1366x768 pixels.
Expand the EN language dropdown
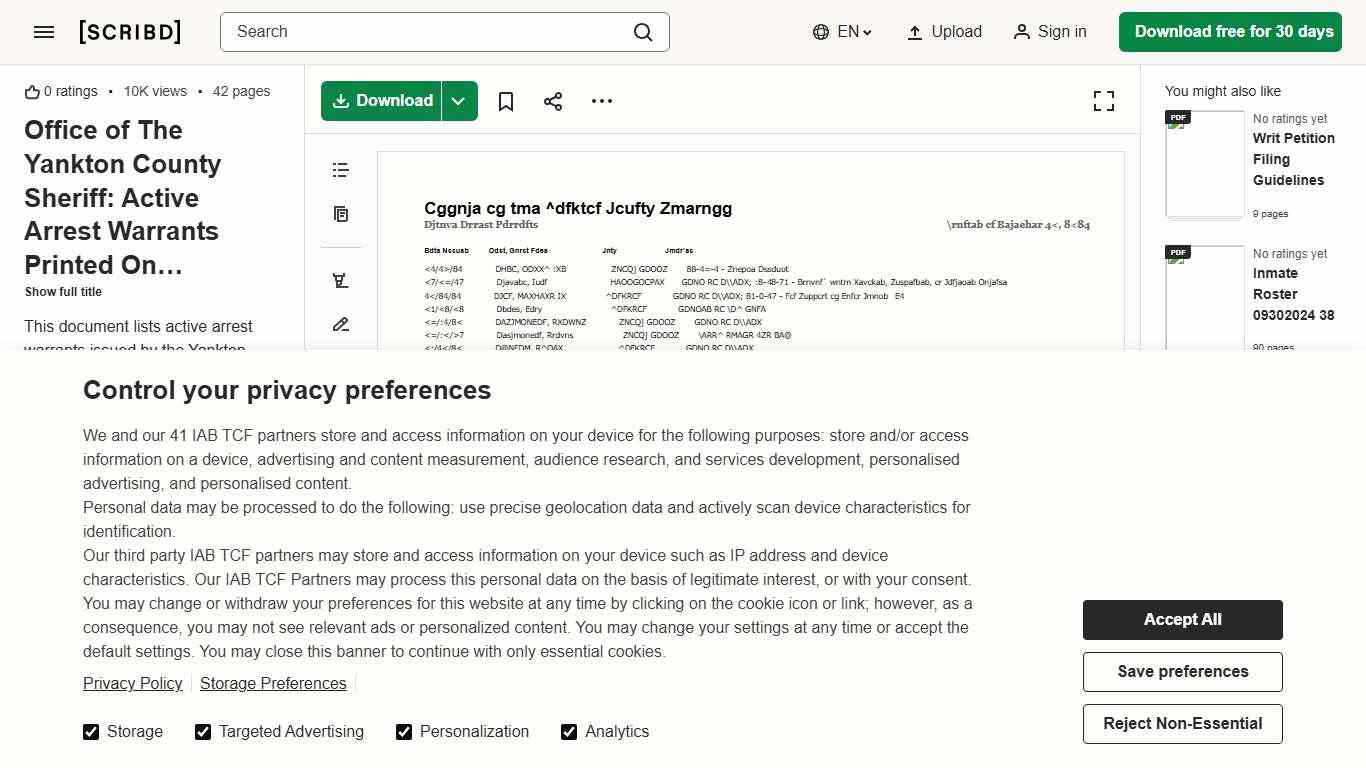[843, 32]
